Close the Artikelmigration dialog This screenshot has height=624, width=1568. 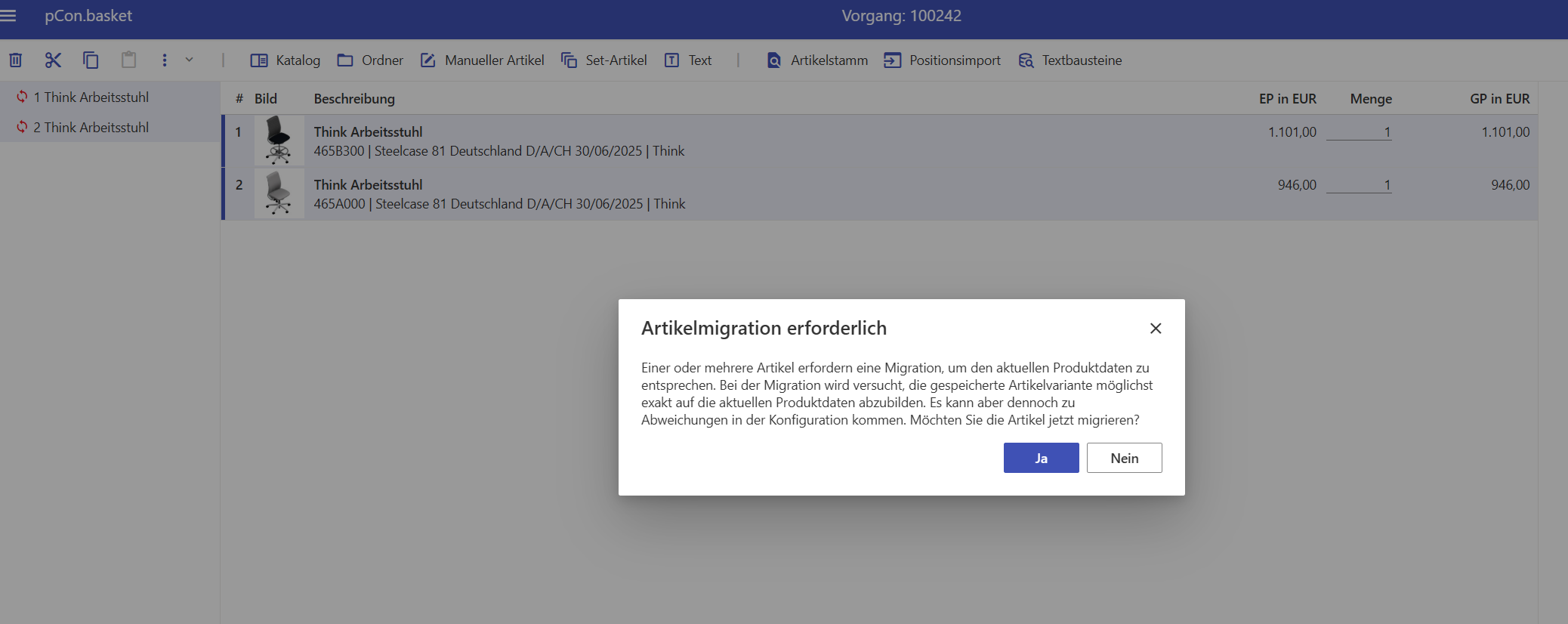coord(1156,329)
